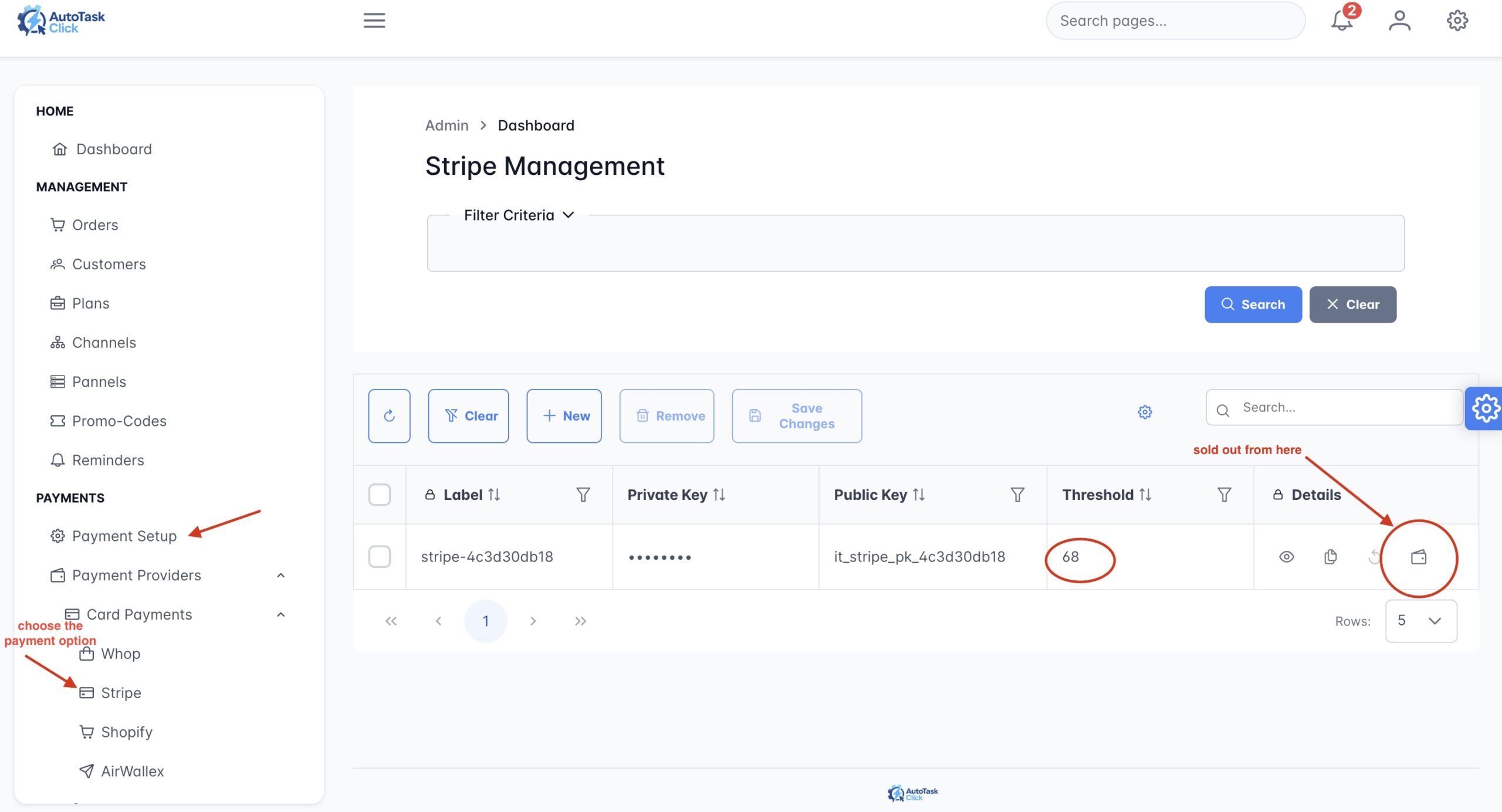The height and width of the screenshot is (812, 1502).
Task: Open Pannels in sidebar
Action: (x=88, y=382)
